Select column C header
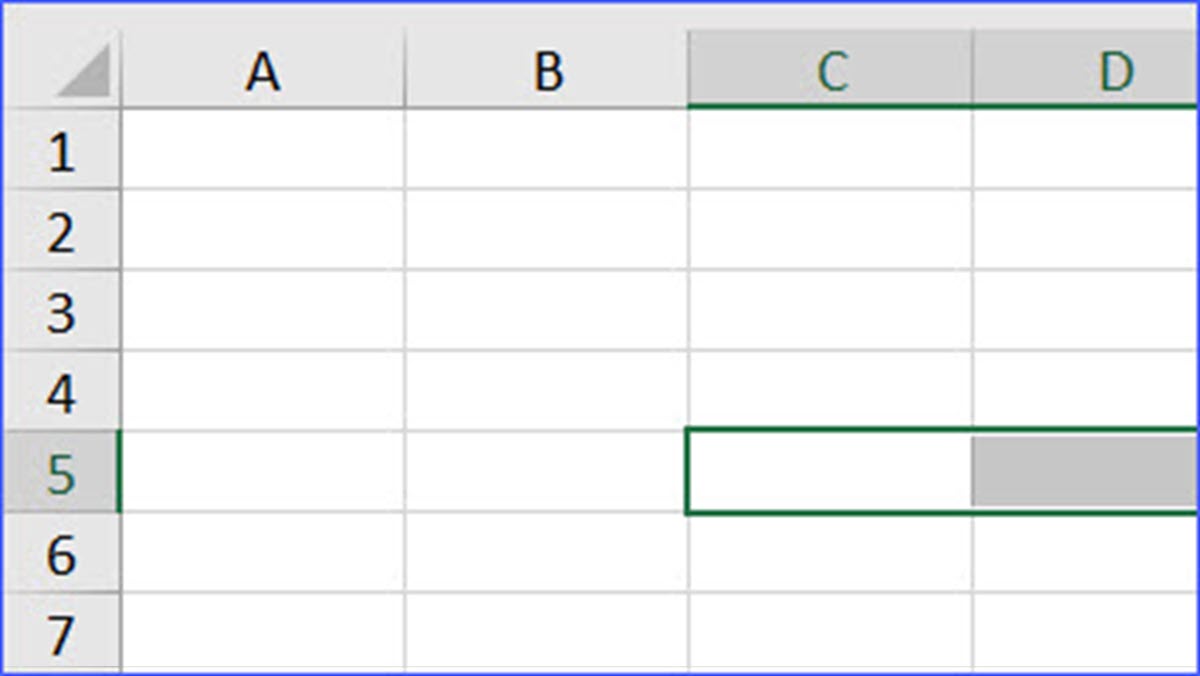 click(830, 72)
